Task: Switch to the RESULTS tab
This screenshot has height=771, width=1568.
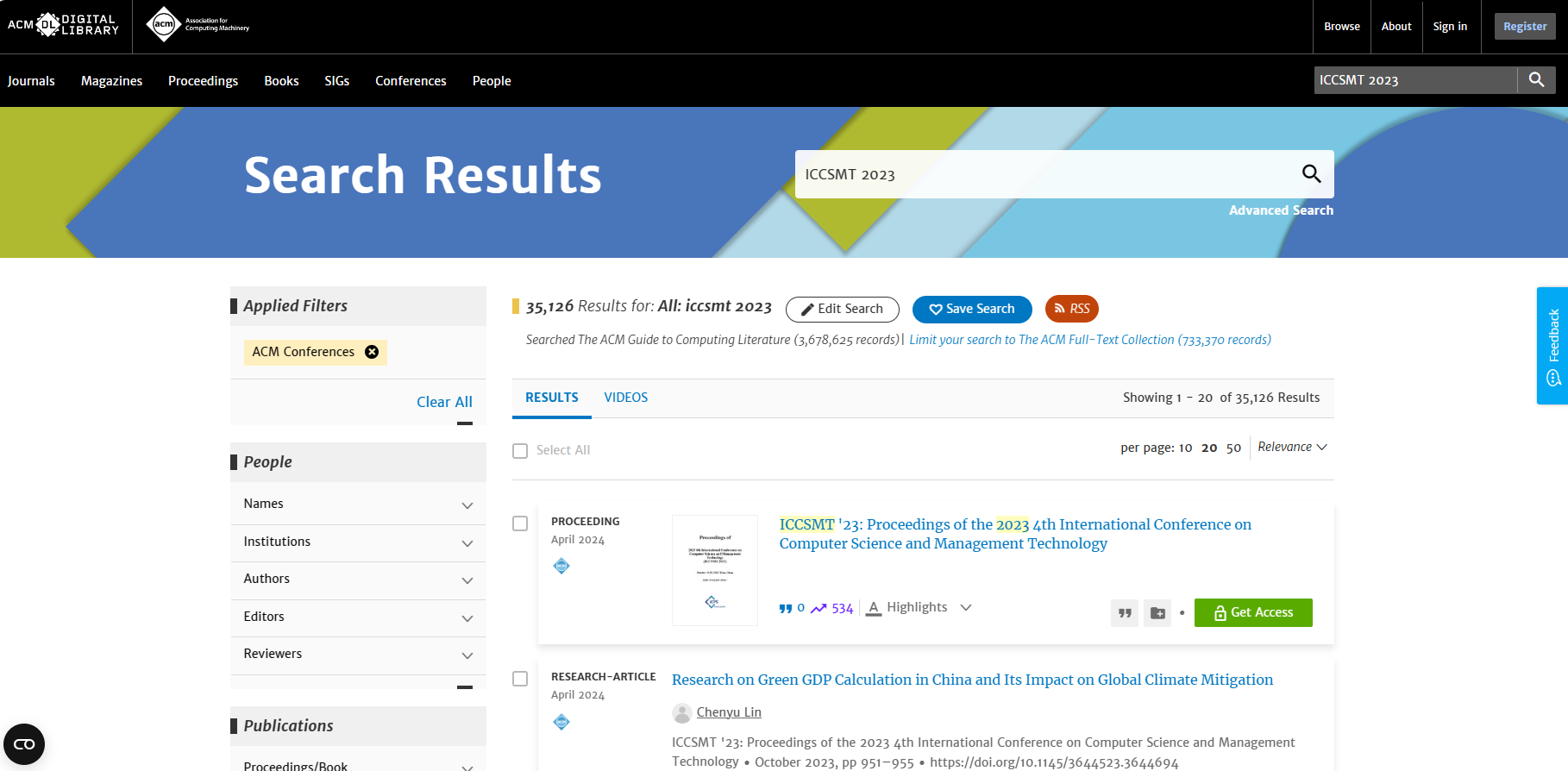Action: [552, 398]
